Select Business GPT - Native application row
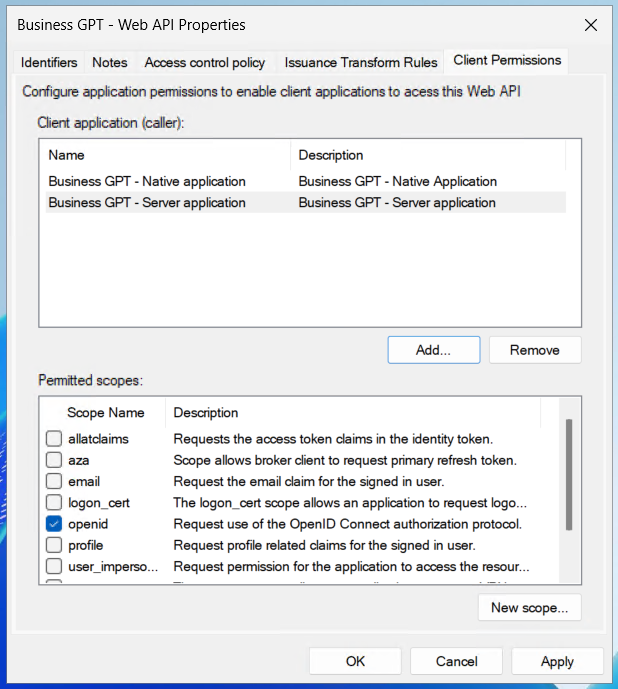The height and width of the screenshot is (689, 618). click(x=305, y=181)
